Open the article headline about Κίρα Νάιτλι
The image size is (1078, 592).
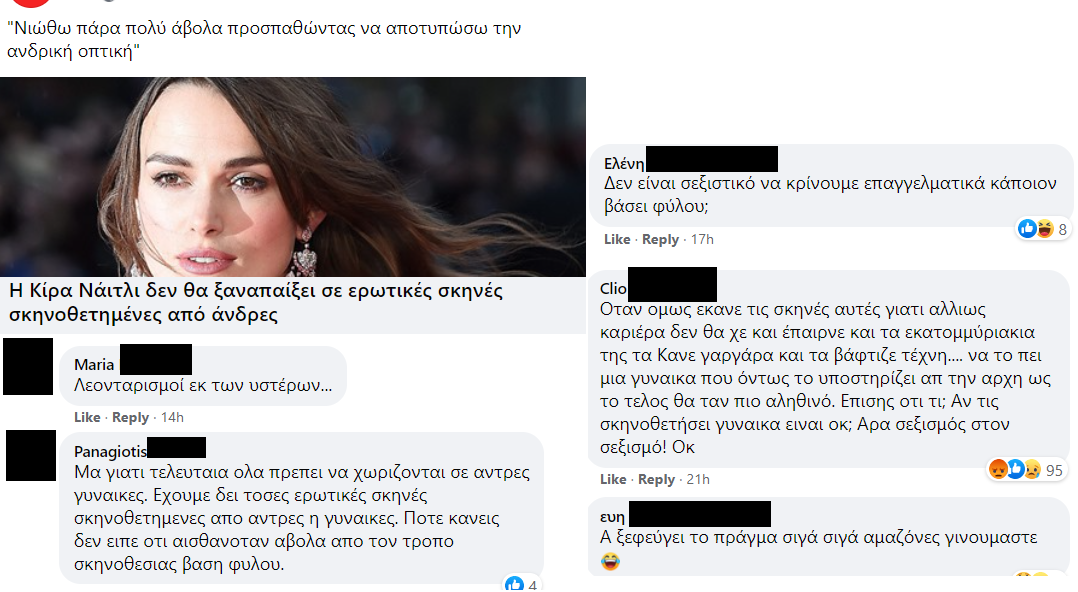[x=256, y=303]
